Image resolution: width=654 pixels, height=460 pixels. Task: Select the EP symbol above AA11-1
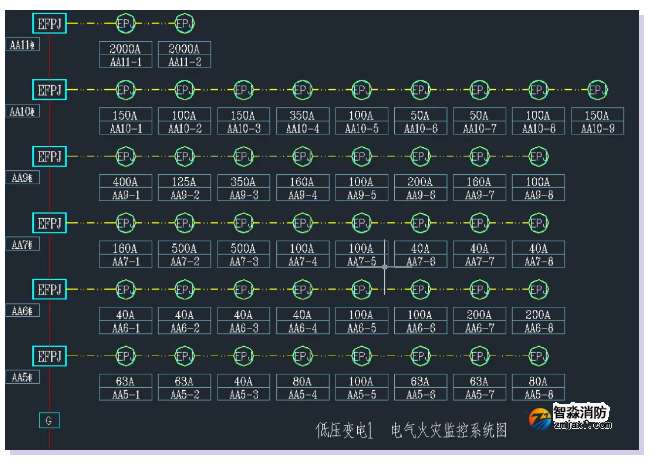click(125, 23)
